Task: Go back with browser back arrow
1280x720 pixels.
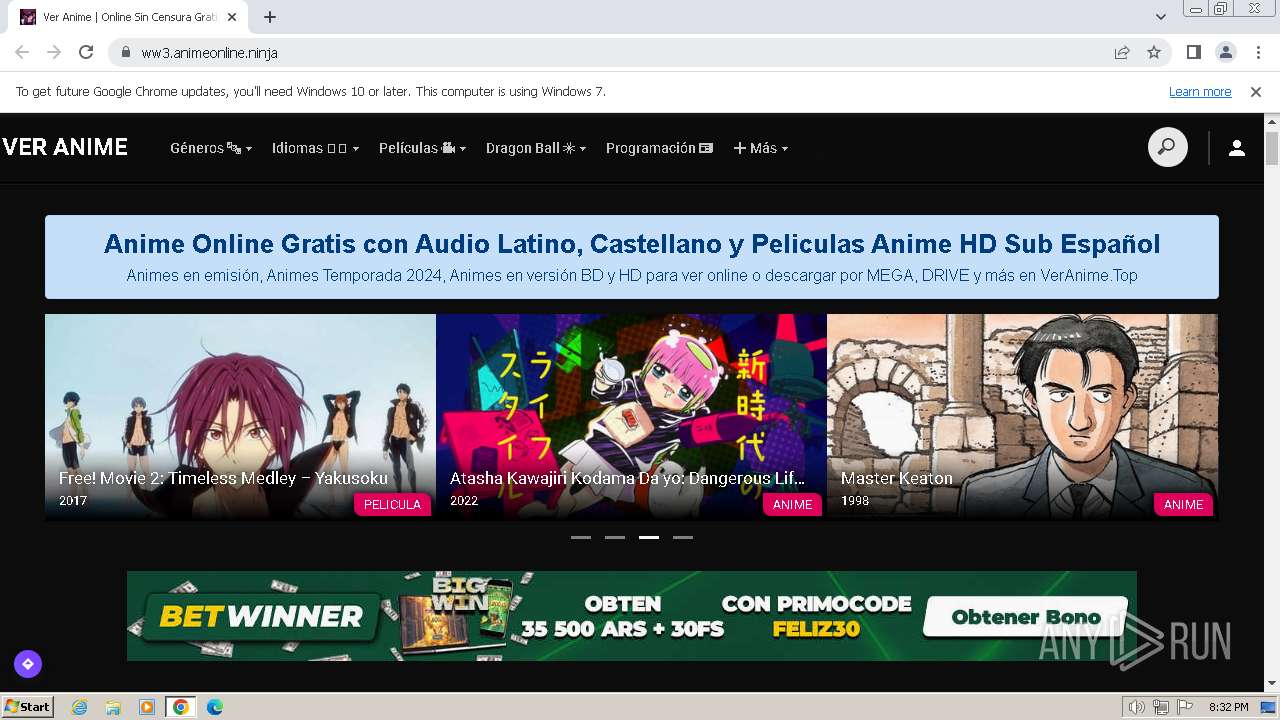Action: coord(22,52)
